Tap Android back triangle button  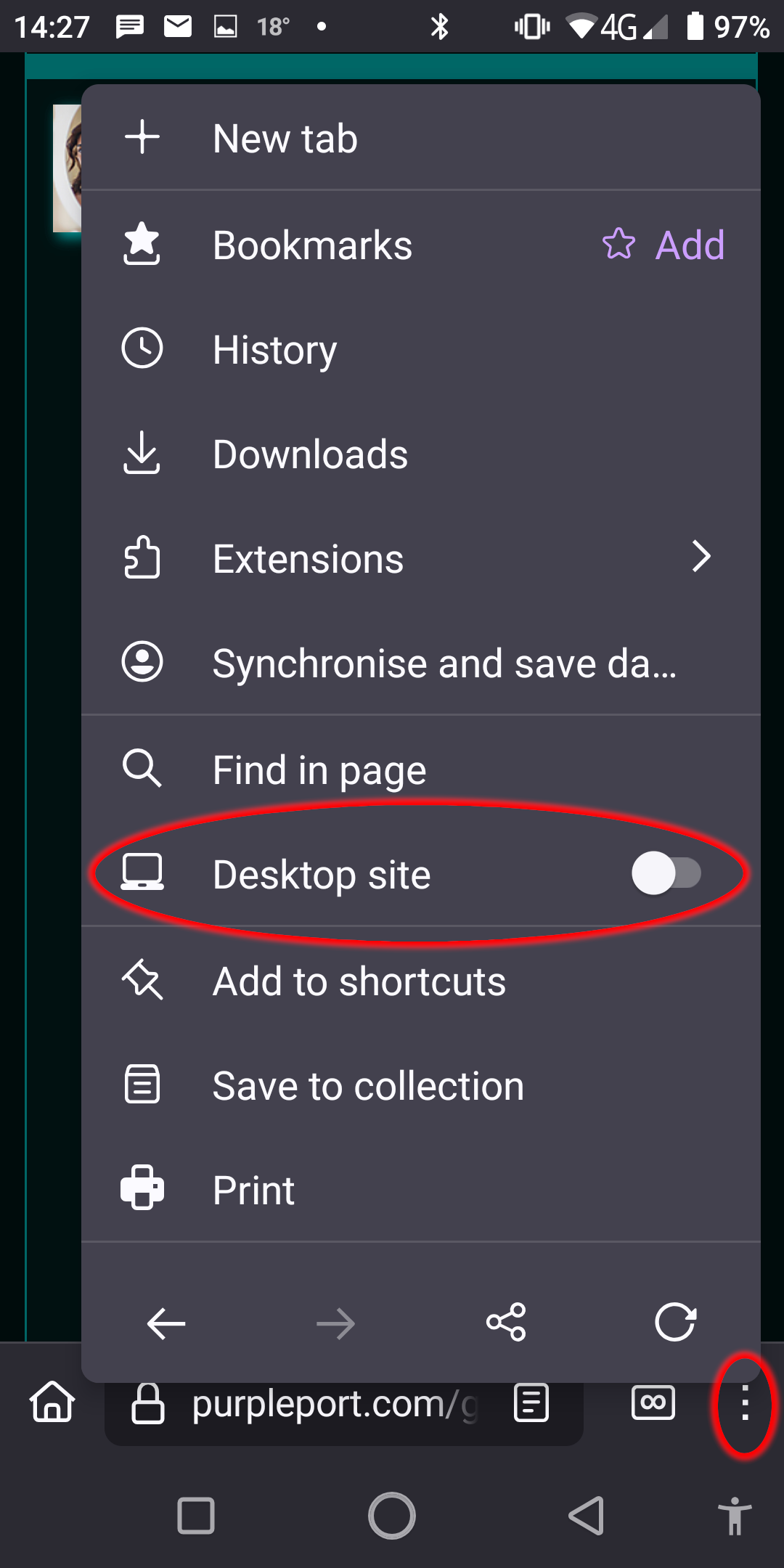(x=587, y=1516)
